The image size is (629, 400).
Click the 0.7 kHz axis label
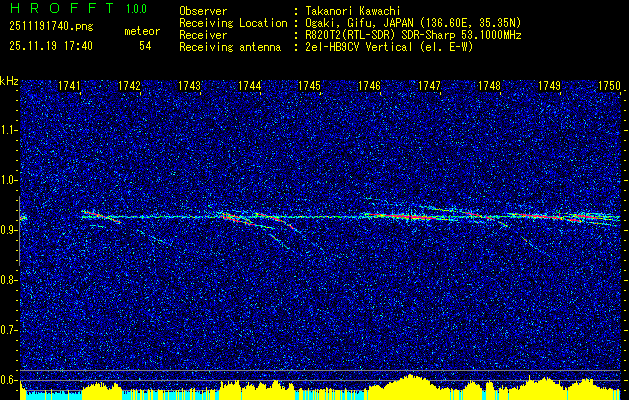(x=9, y=330)
